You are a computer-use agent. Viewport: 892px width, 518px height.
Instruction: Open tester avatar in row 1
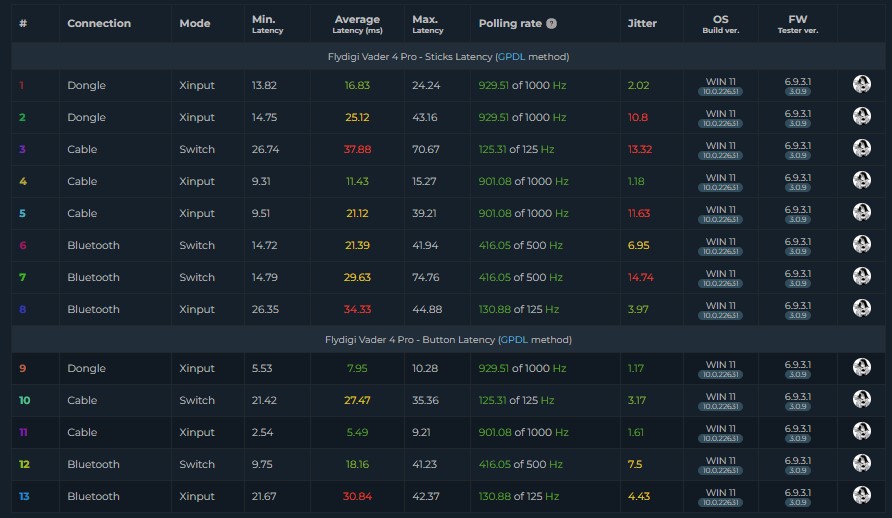pyautogui.click(x=862, y=84)
